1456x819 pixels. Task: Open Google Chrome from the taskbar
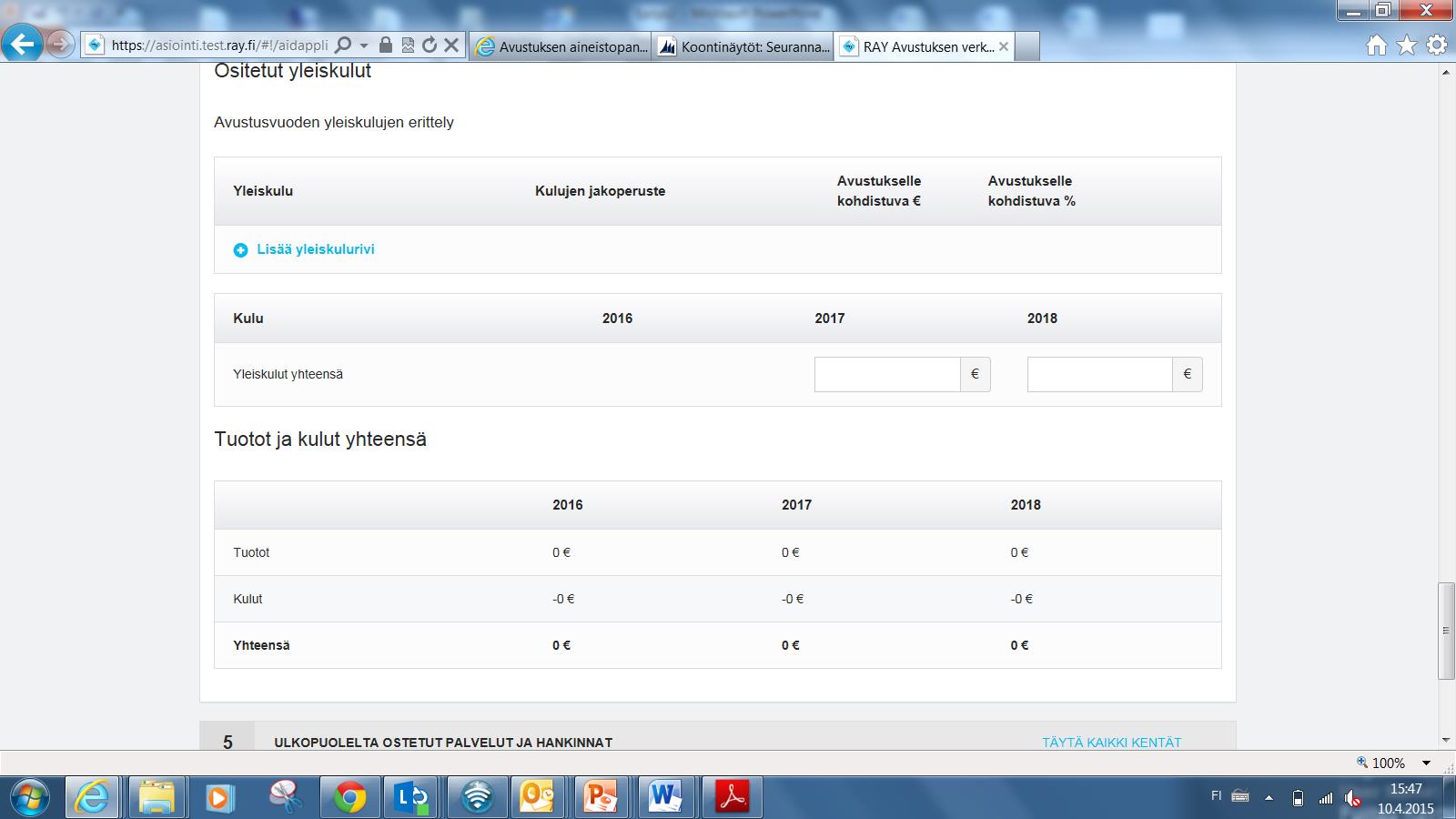pos(349,798)
